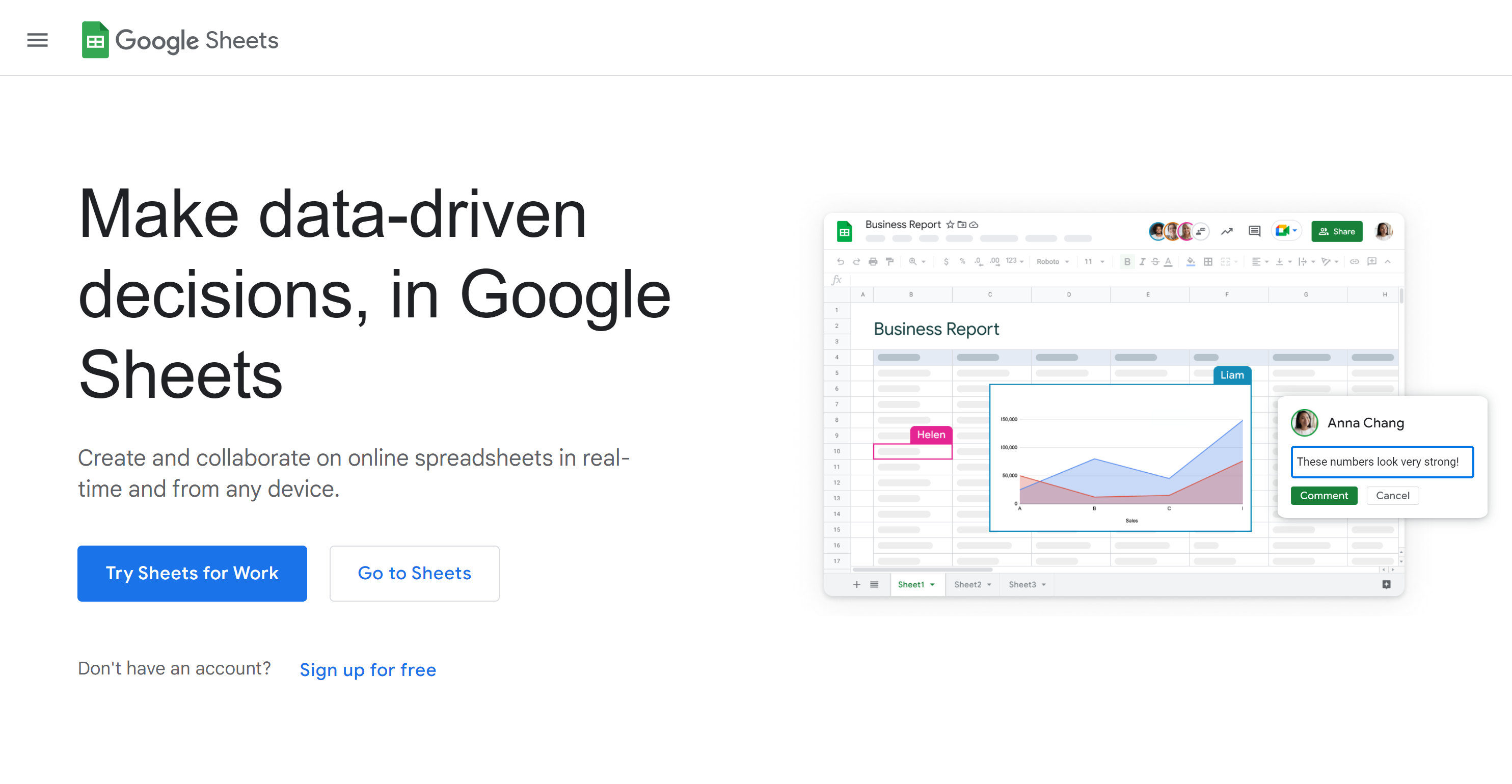1512x784 pixels.
Task: Click Cancel in Anna Chang's comment box
Action: point(1392,495)
